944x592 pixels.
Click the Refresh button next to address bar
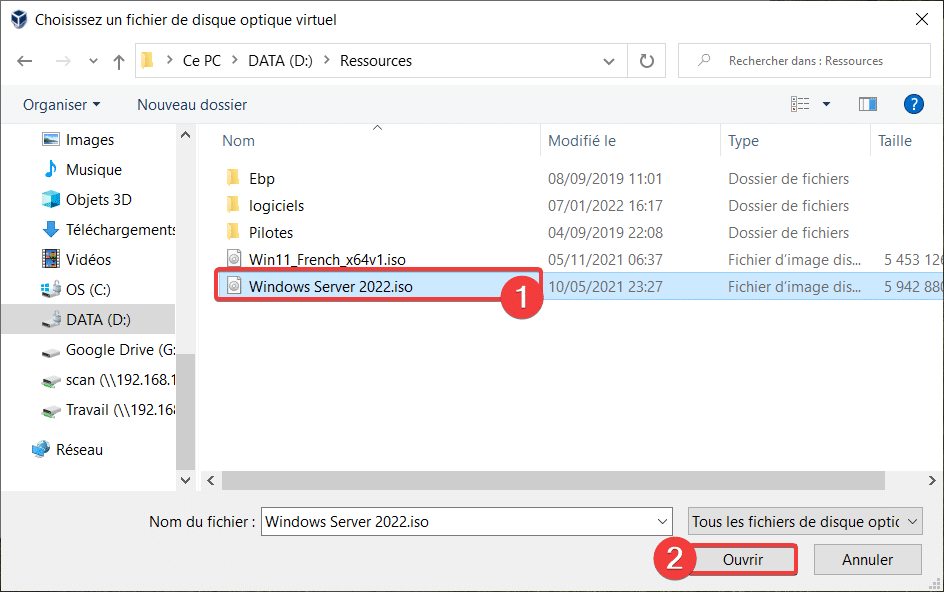pos(647,61)
